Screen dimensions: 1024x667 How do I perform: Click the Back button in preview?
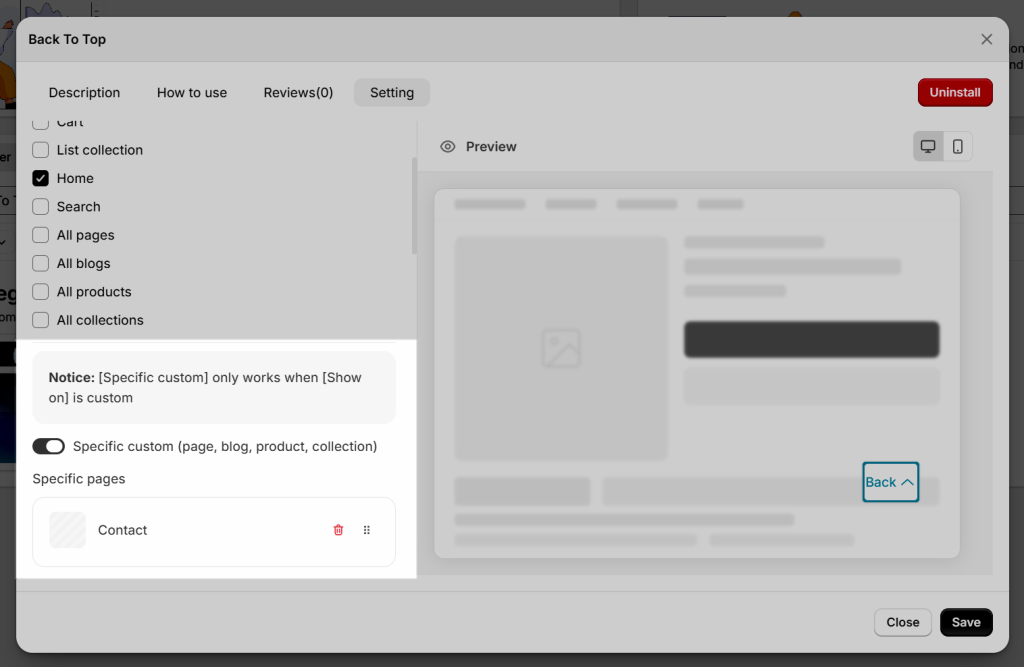coord(890,482)
